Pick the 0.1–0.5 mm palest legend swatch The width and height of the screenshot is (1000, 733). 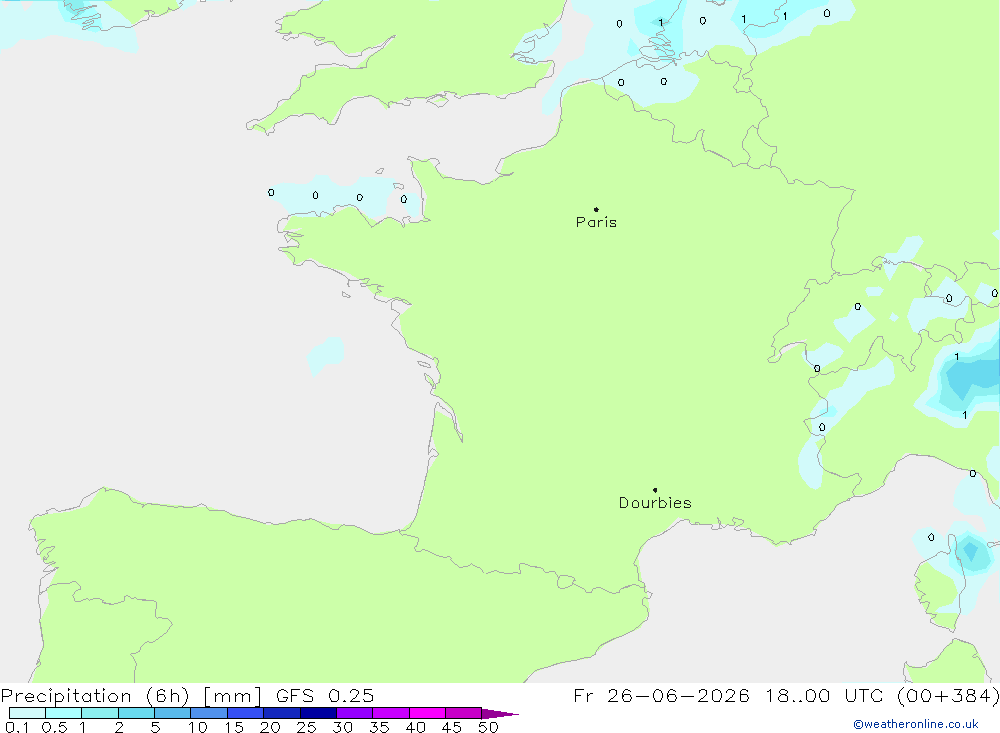pos(27,713)
